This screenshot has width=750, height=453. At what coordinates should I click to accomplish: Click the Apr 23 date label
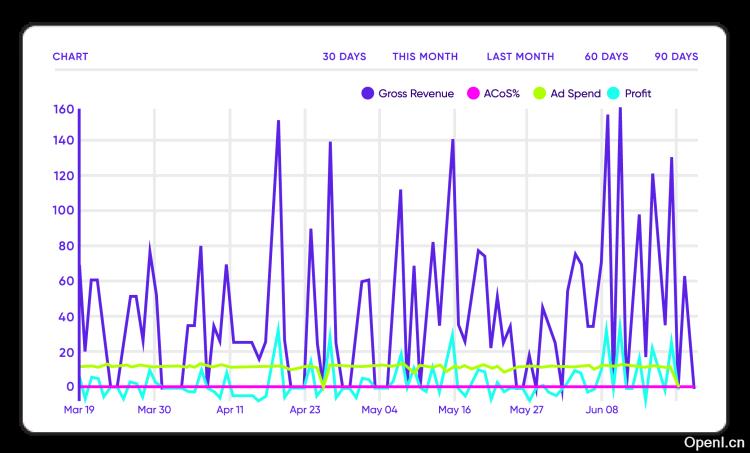pos(304,409)
